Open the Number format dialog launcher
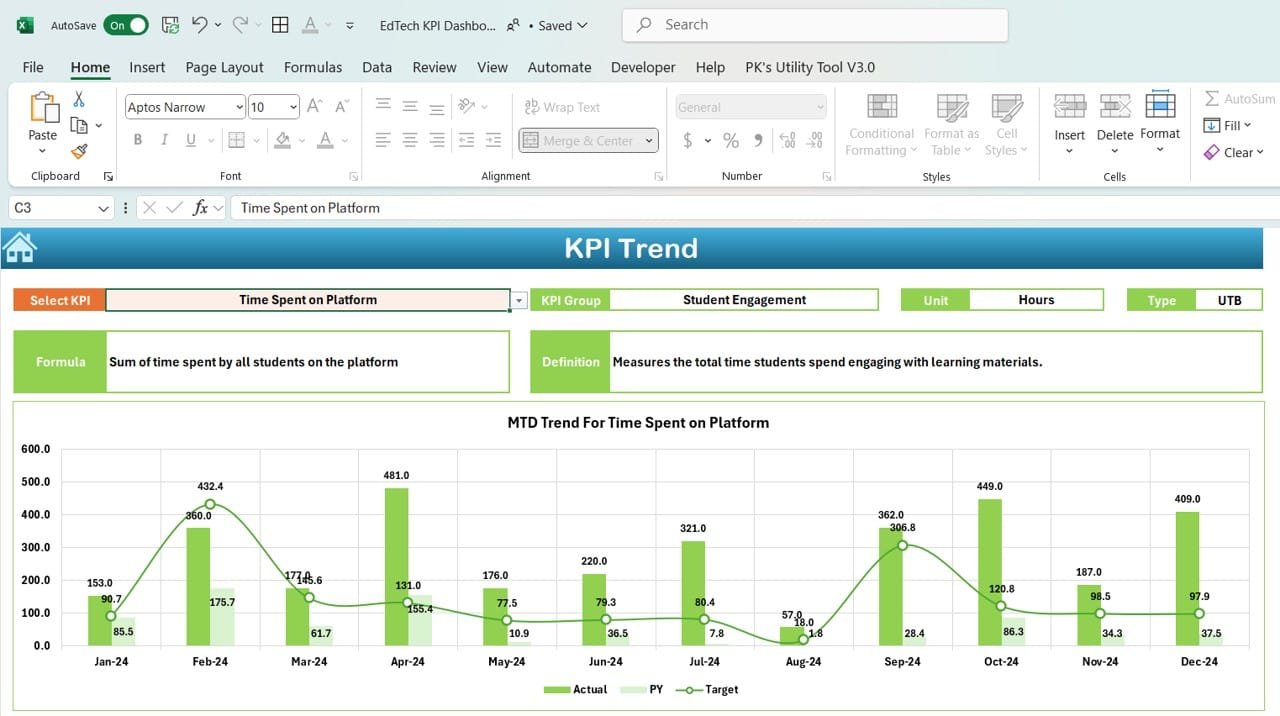The image size is (1280, 716). click(826, 176)
